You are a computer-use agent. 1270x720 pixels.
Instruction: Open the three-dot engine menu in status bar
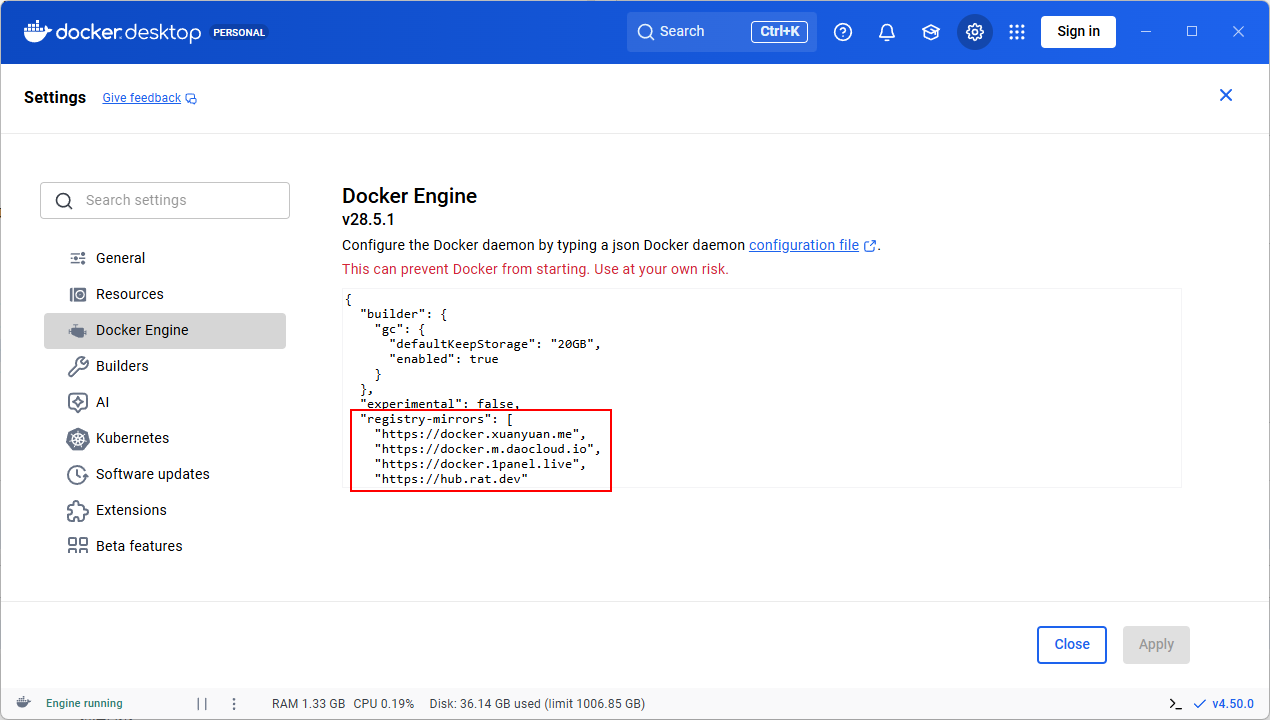click(234, 704)
